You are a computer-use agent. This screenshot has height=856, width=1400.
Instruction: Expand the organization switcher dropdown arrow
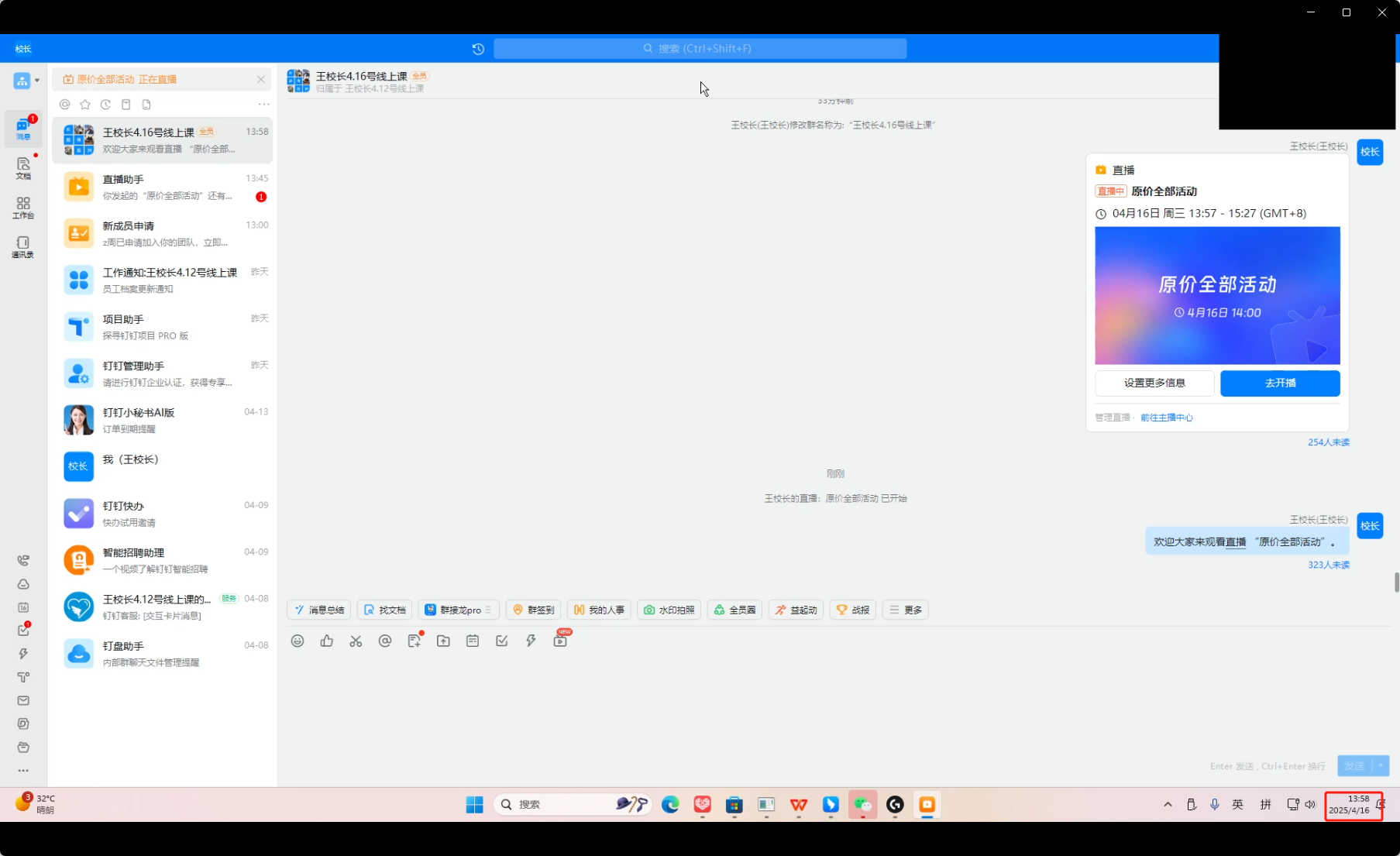(x=37, y=81)
